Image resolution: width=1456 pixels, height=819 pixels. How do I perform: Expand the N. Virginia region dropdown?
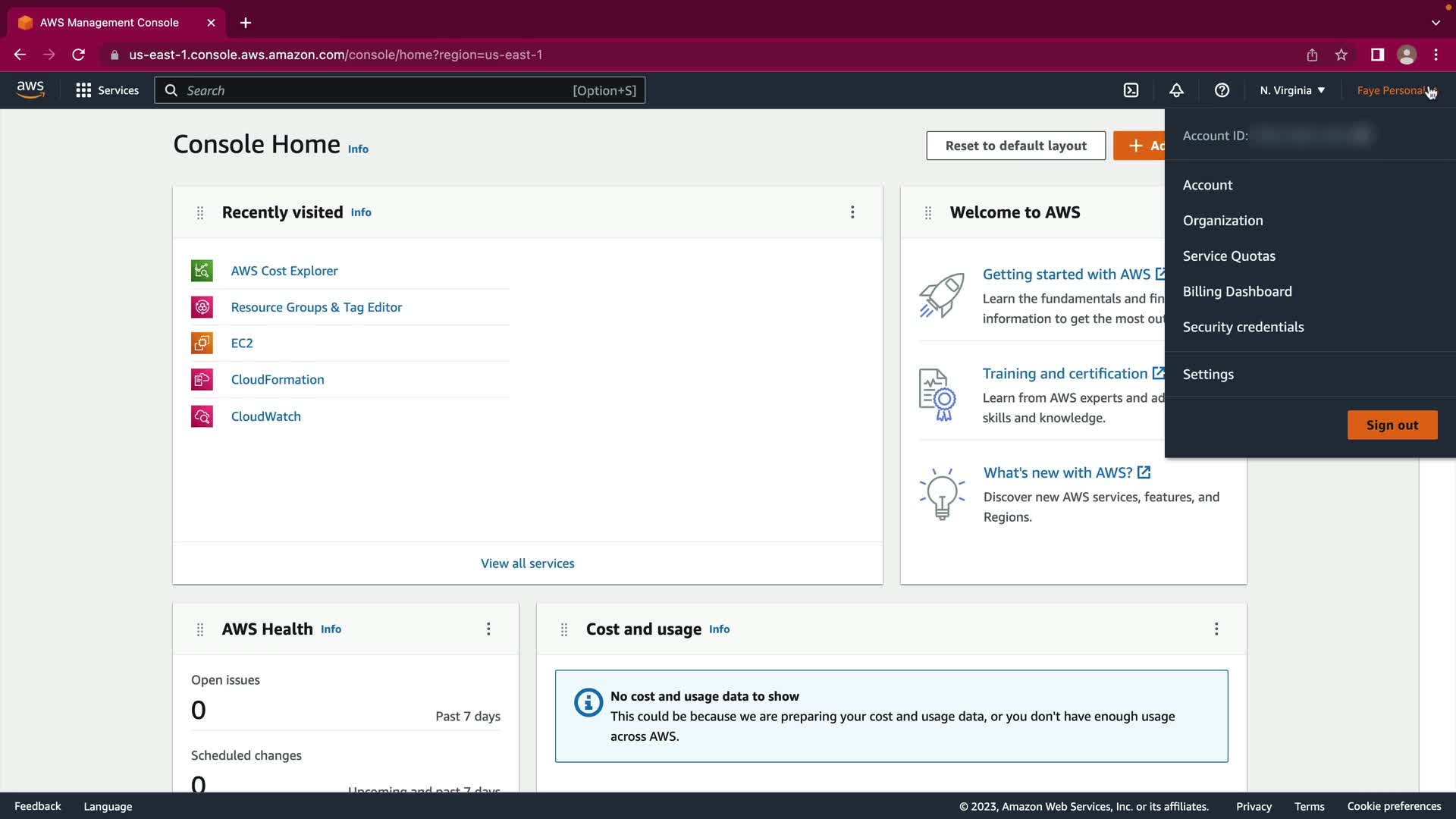pos(1292,90)
